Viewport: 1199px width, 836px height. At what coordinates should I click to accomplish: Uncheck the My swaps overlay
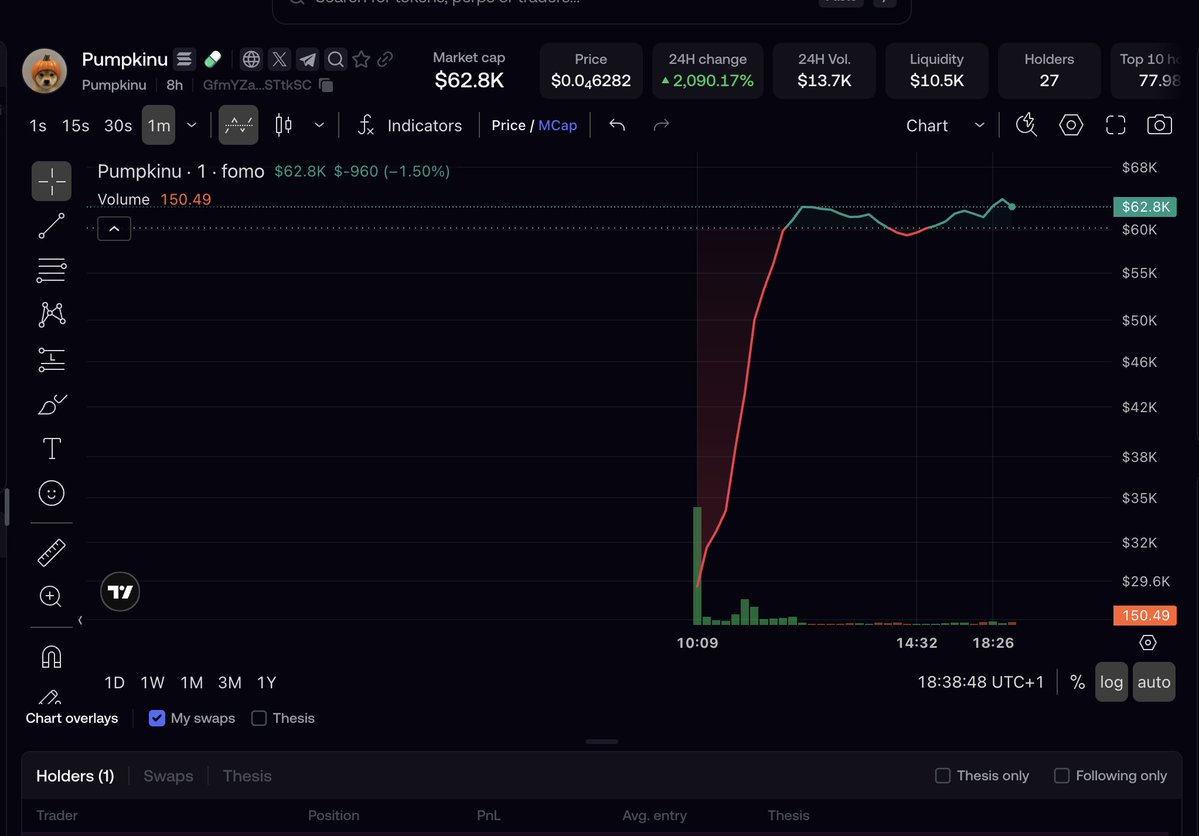[157, 718]
